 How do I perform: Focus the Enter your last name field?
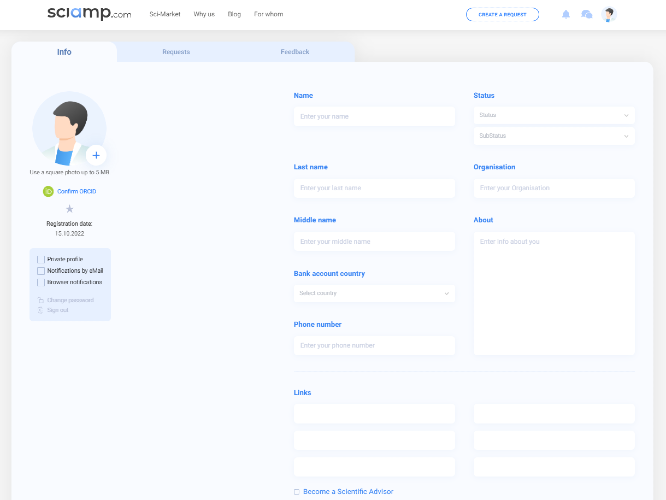(374, 188)
